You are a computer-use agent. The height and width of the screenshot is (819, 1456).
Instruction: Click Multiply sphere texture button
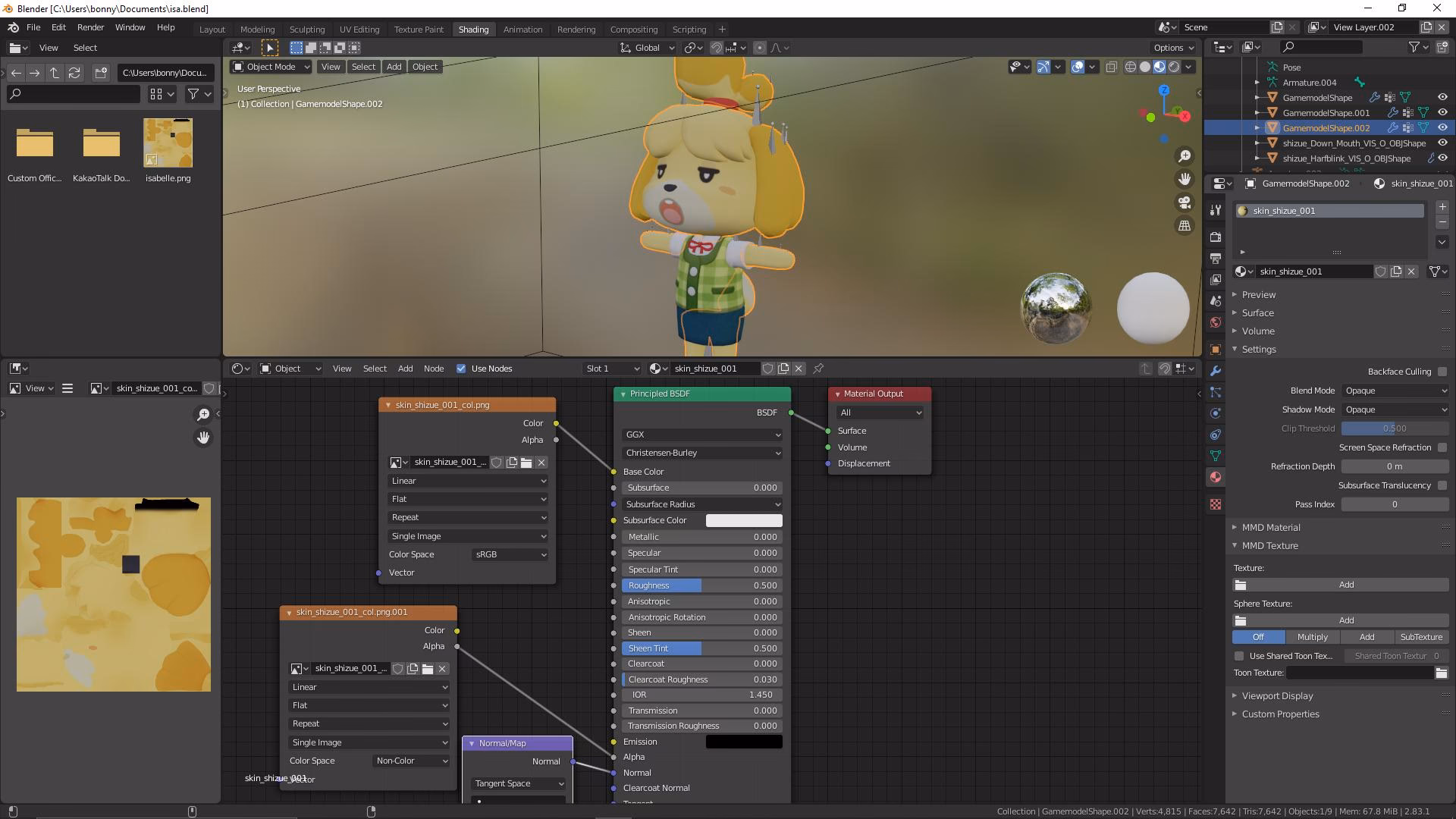click(x=1312, y=637)
